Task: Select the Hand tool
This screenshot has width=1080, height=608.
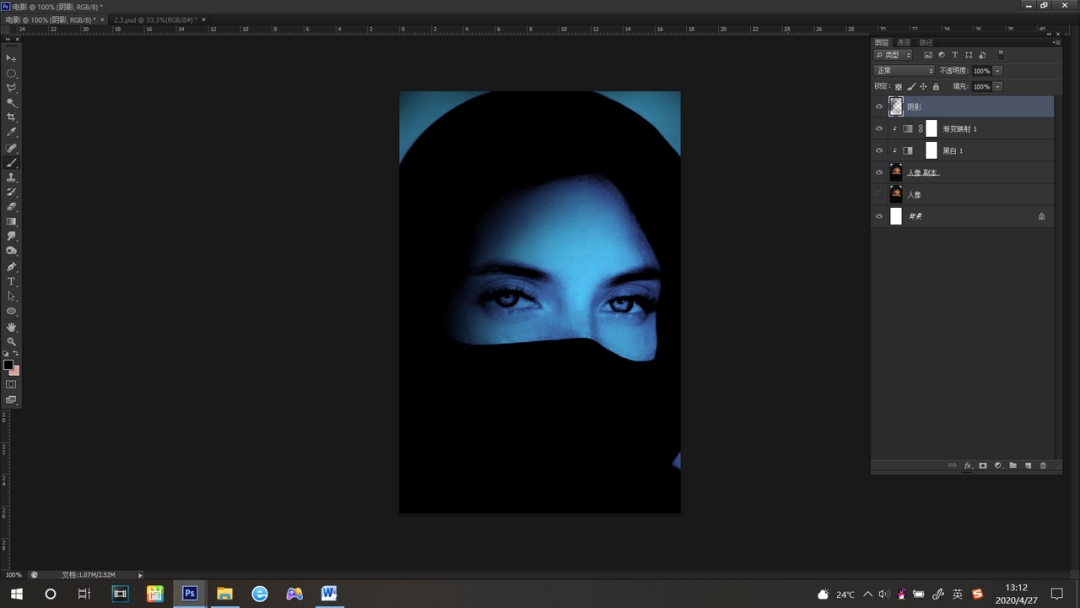Action: coord(11,326)
